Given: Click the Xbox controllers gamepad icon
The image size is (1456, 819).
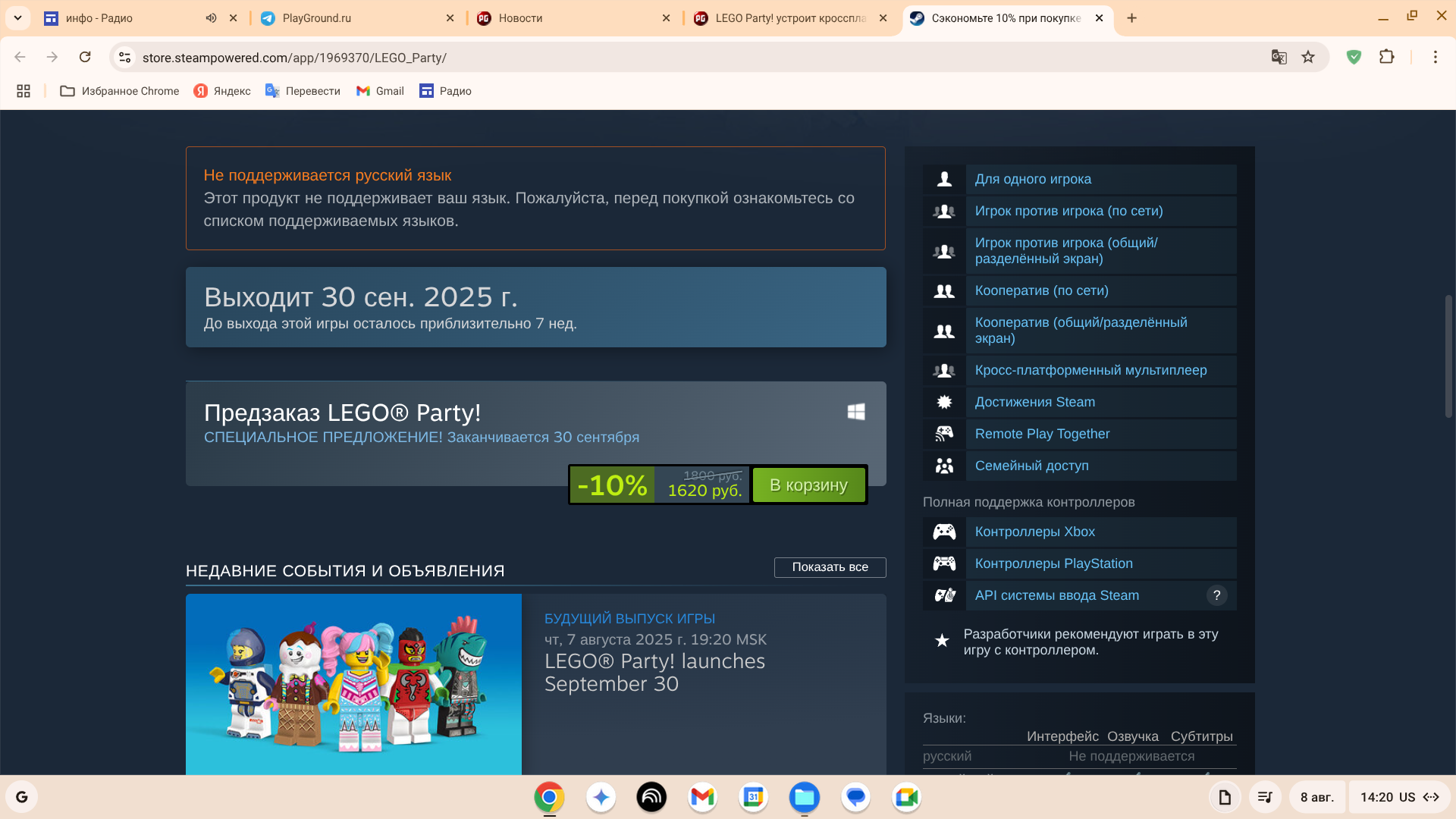Looking at the screenshot, I should pyautogui.click(x=944, y=532).
